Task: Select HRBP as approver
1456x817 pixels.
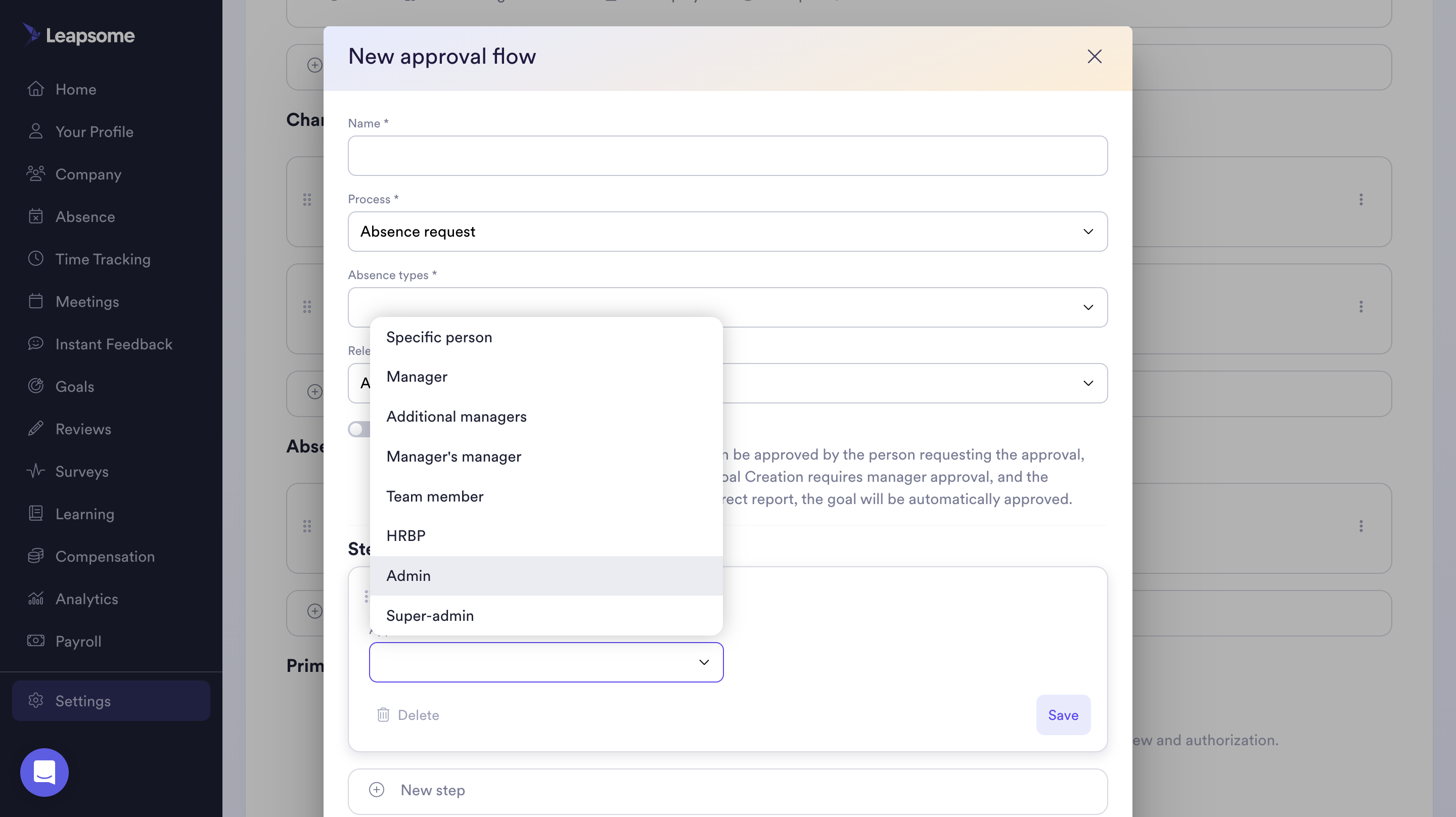Action: coord(546,535)
